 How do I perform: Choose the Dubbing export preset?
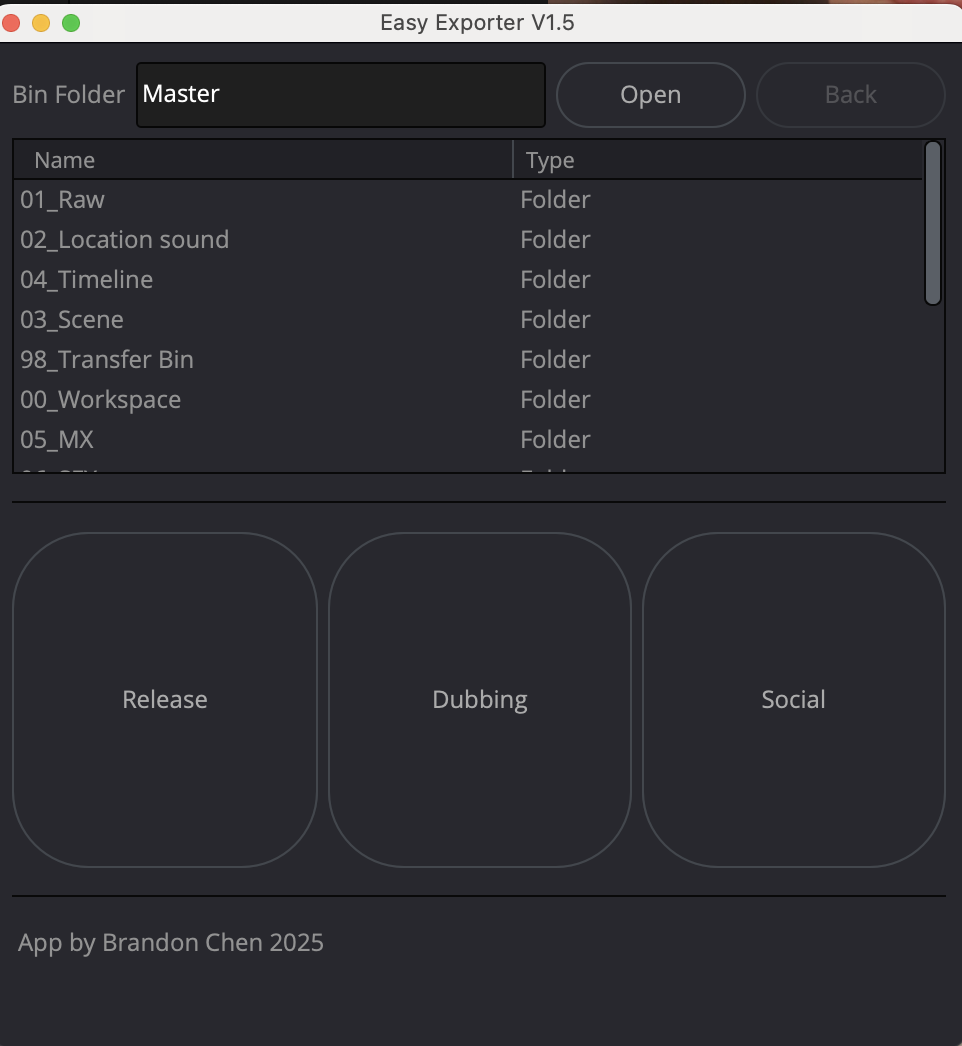click(480, 700)
